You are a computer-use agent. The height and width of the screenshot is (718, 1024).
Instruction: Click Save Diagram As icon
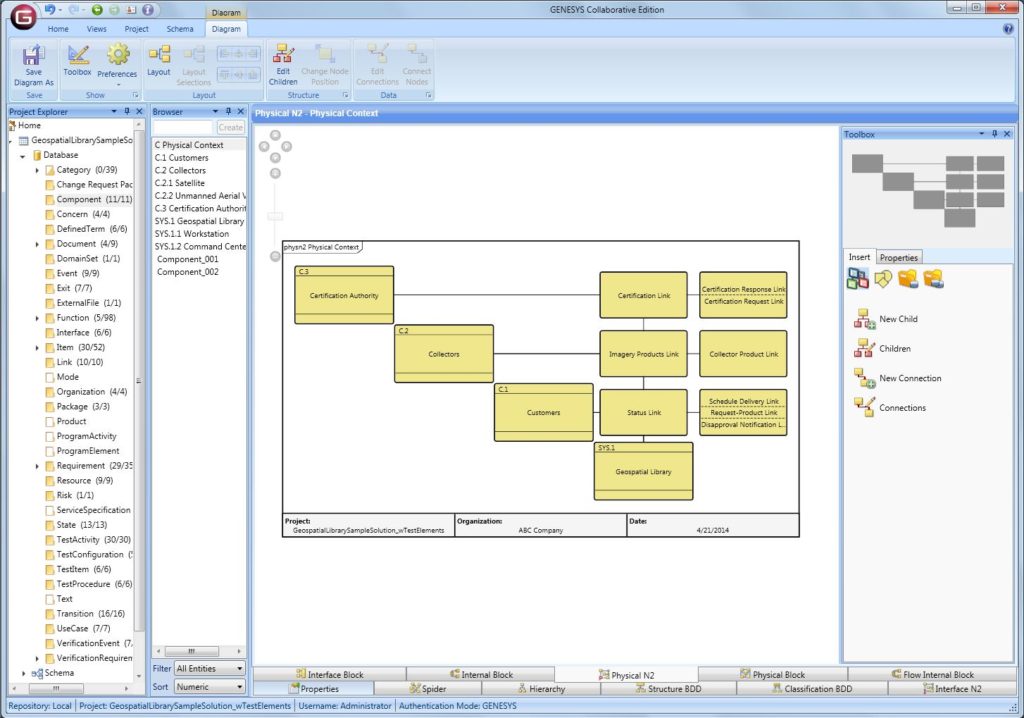[x=33, y=65]
